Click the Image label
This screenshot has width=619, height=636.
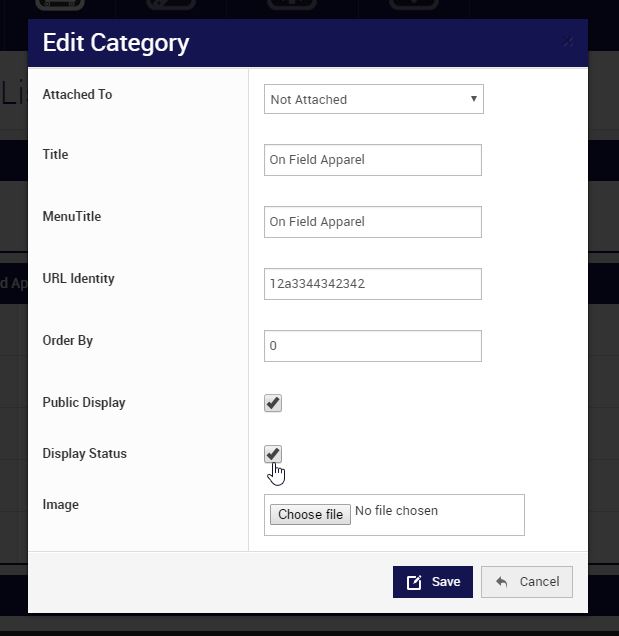coord(61,505)
